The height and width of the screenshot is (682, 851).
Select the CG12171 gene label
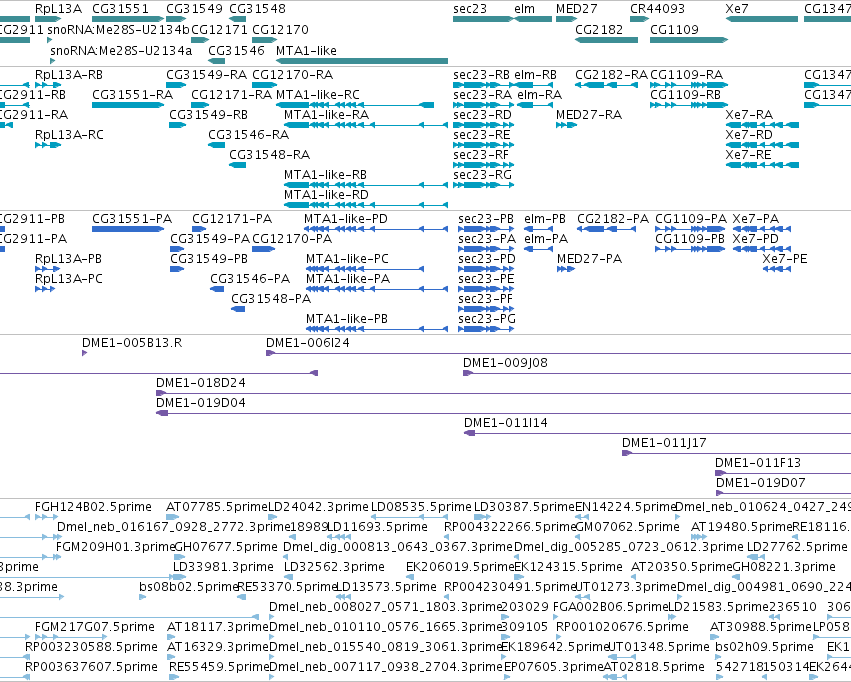[219, 29]
